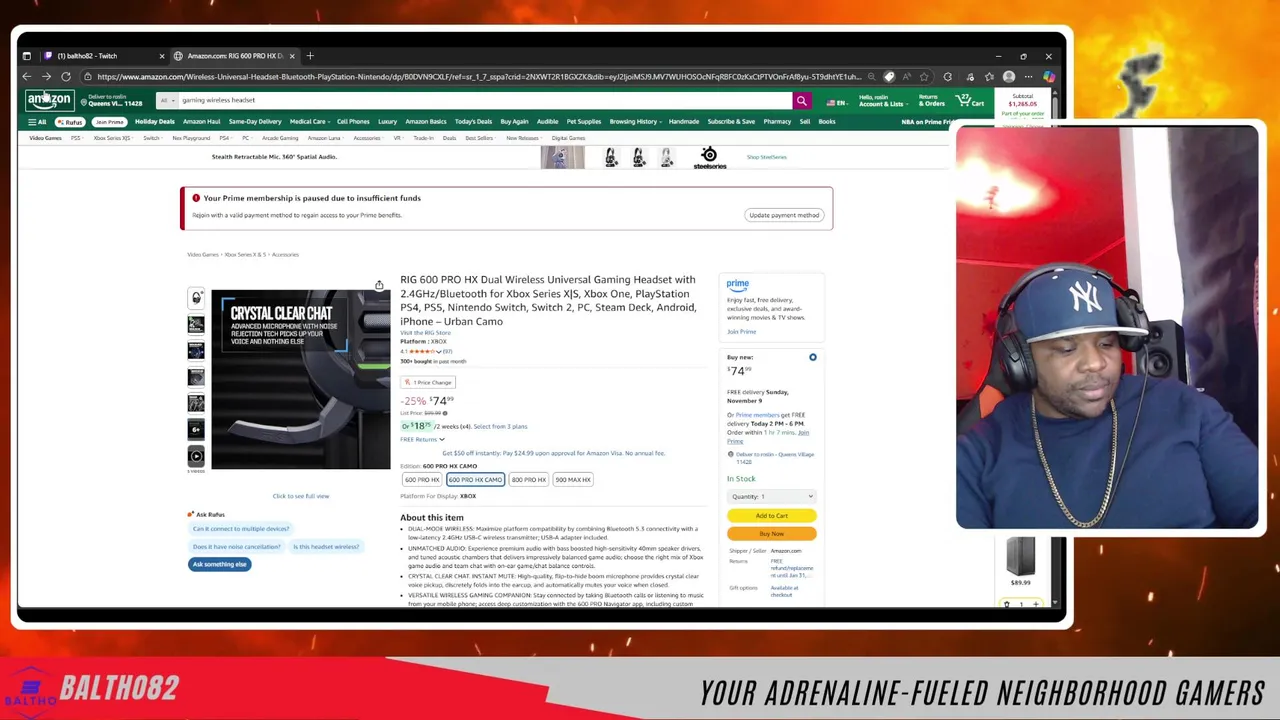The height and width of the screenshot is (720, 1280).
Task: Select the first headset thumbnail image
Action: (196, 298)
